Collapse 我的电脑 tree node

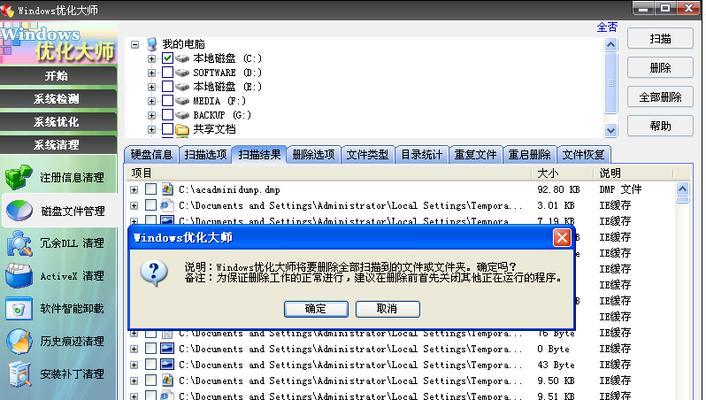tap(135, 44)
